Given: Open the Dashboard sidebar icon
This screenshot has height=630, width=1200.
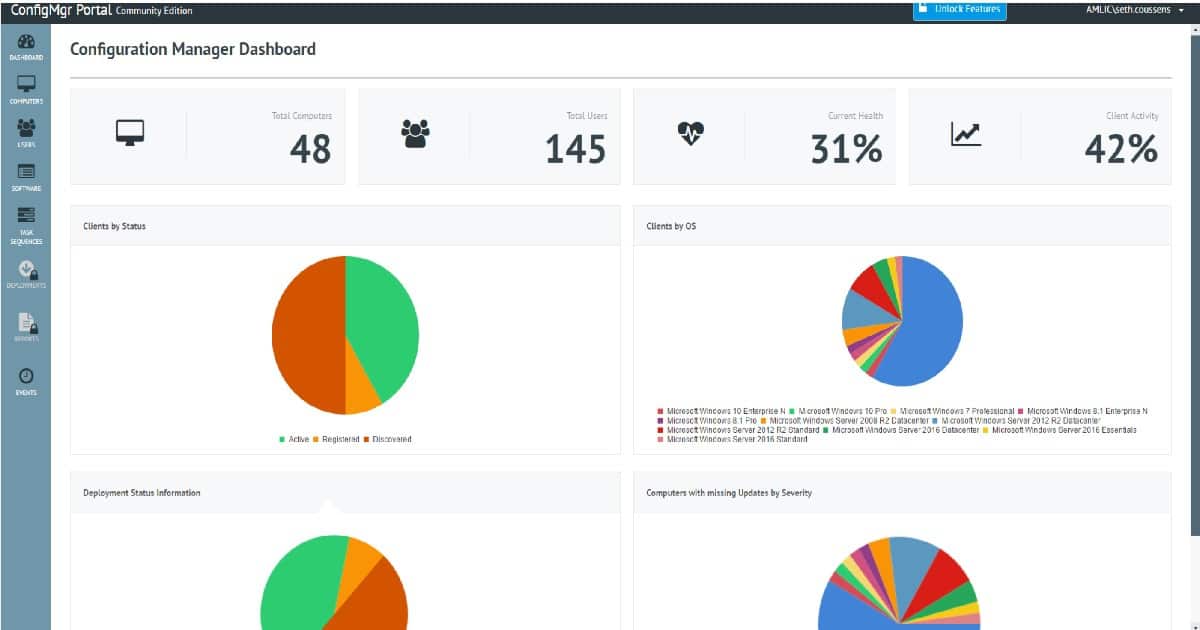Looking at the screenshot, I should [x=26, y=47].
